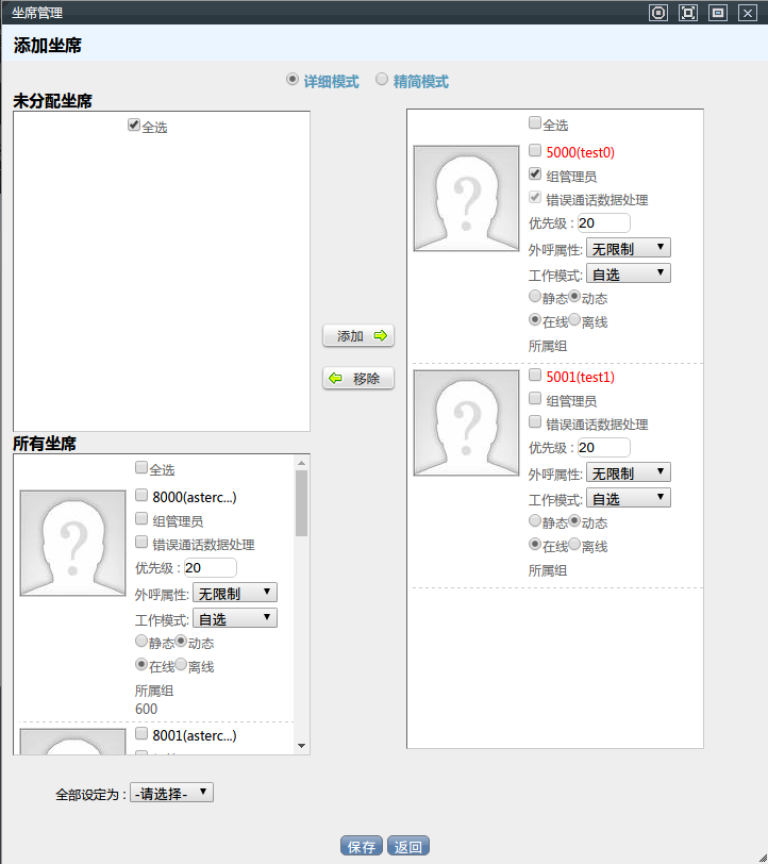Image resolution: width=768 pixels, height=864 pixels.
Task: Click the window restore icon in title bar
Action: 717,13
